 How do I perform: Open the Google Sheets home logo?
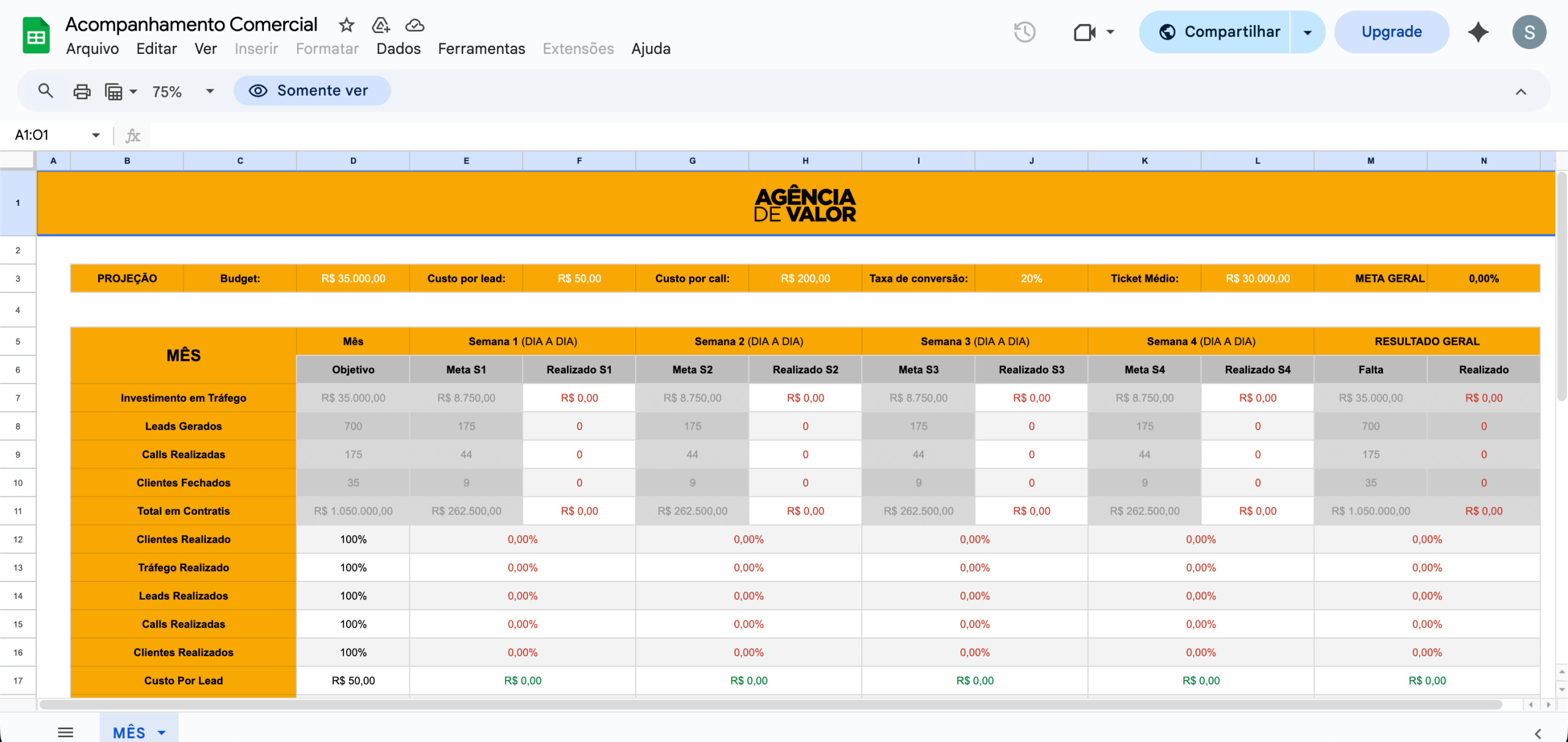point(36,35)
